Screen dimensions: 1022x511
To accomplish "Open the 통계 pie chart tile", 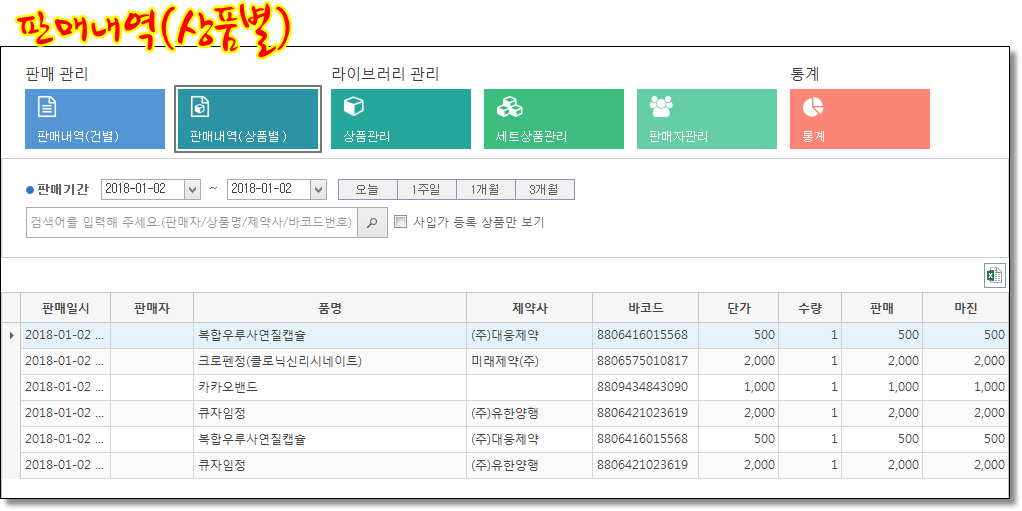I will pyautogui.click(x=860, y=119).
